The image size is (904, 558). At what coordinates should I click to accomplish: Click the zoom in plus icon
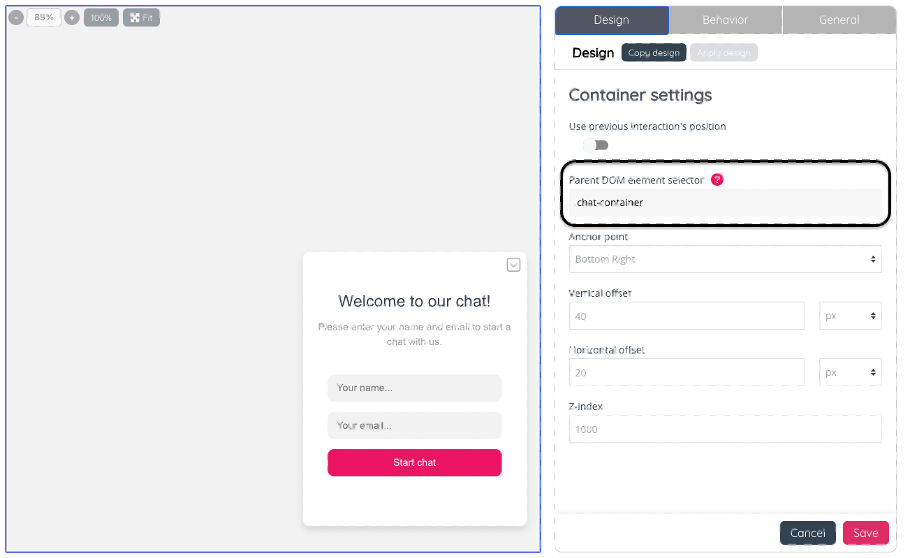[x=72, y=18]
